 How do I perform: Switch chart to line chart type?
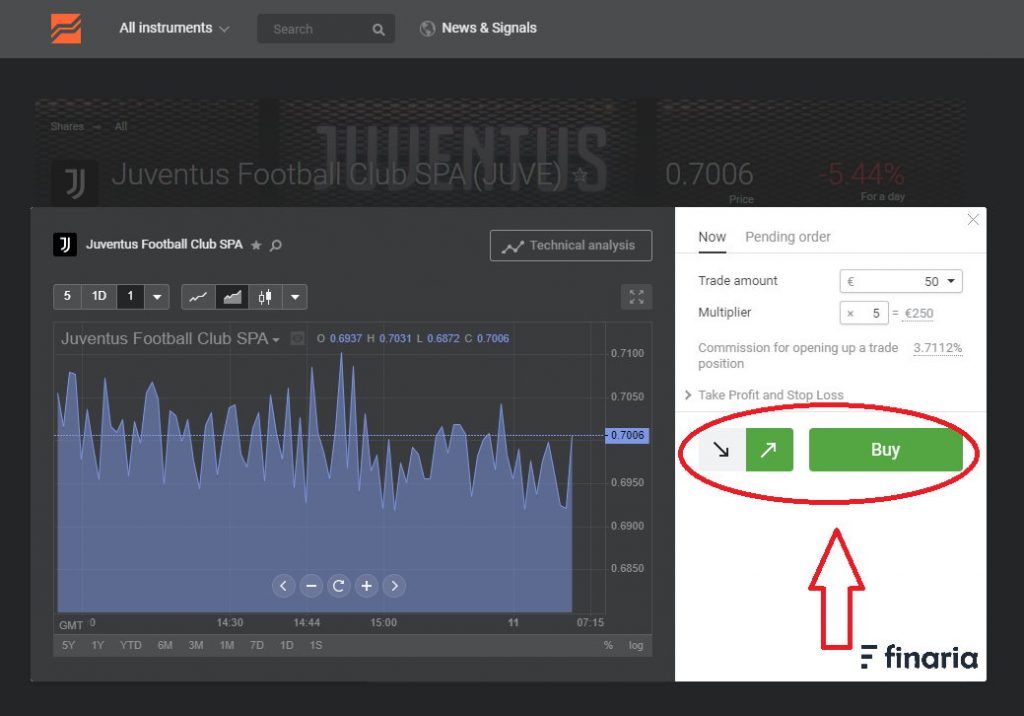pyautogui.click(x=197, y=297)
